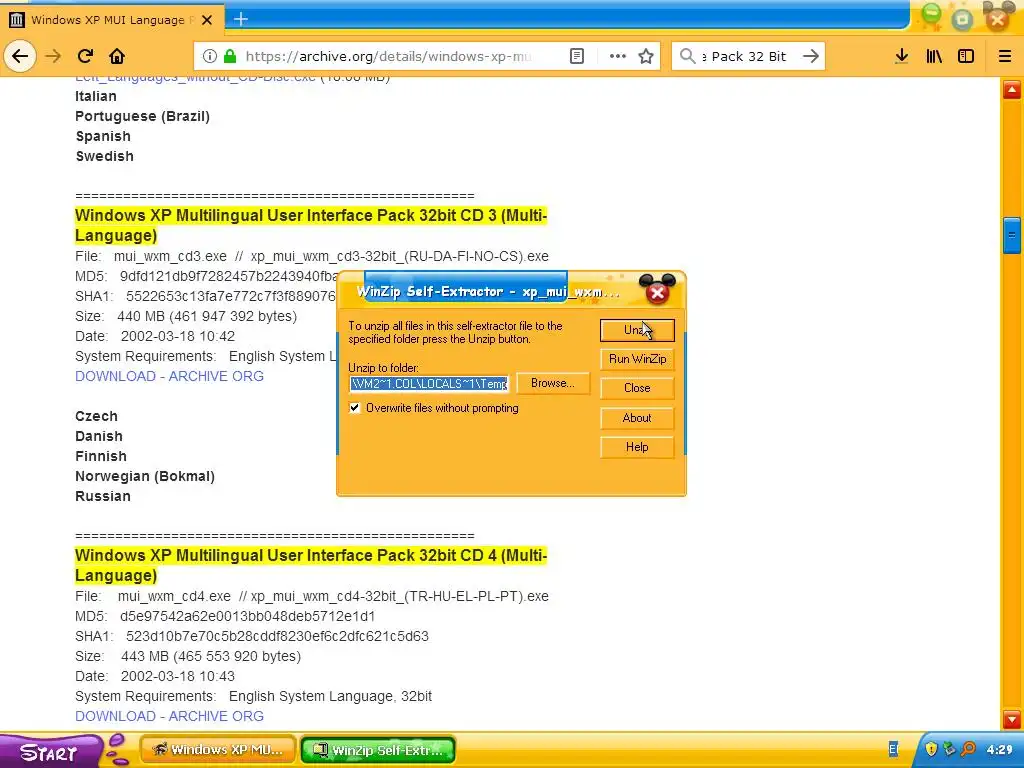
Task: Open DOWNLOAD - ARCHIVE ORG link for CD 3
Action: pyautogui.click(x=169, y=376)
